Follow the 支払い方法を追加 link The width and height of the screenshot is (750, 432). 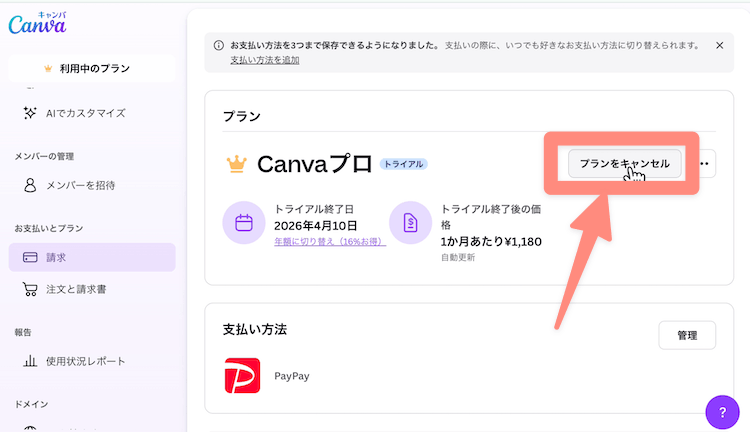tap(265, 60)
